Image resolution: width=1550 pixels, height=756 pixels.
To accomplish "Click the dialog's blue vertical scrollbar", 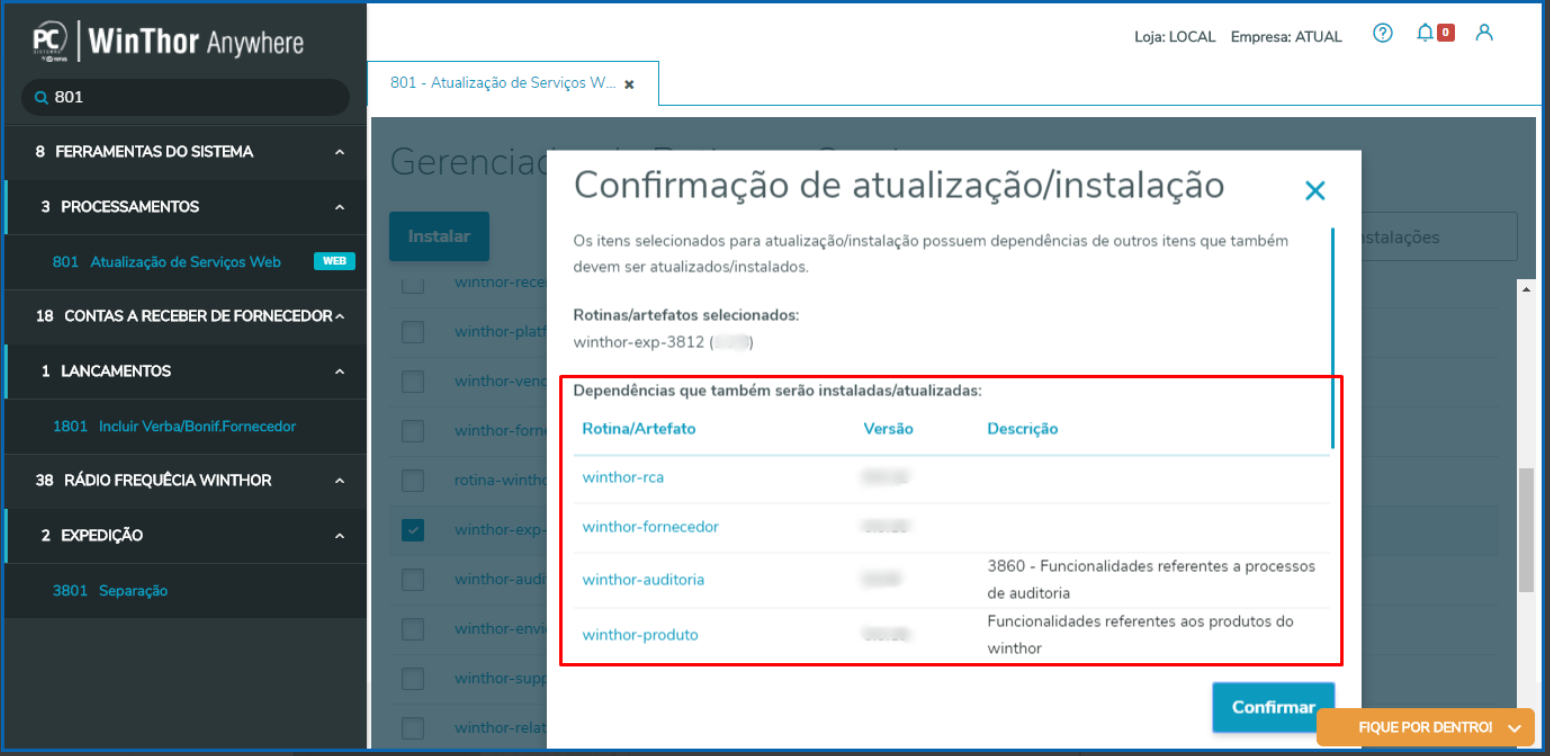I will click(x=1333, y=338).
